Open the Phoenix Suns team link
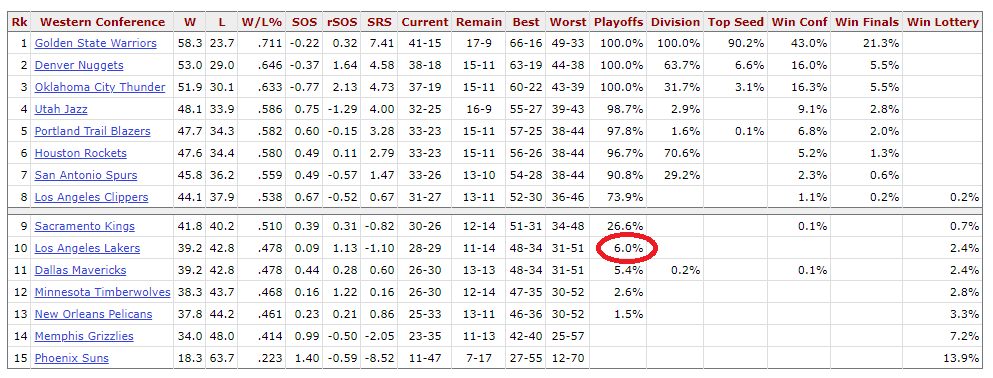Image resolution: width=993 pixels, height=378 pixels. 72,358
